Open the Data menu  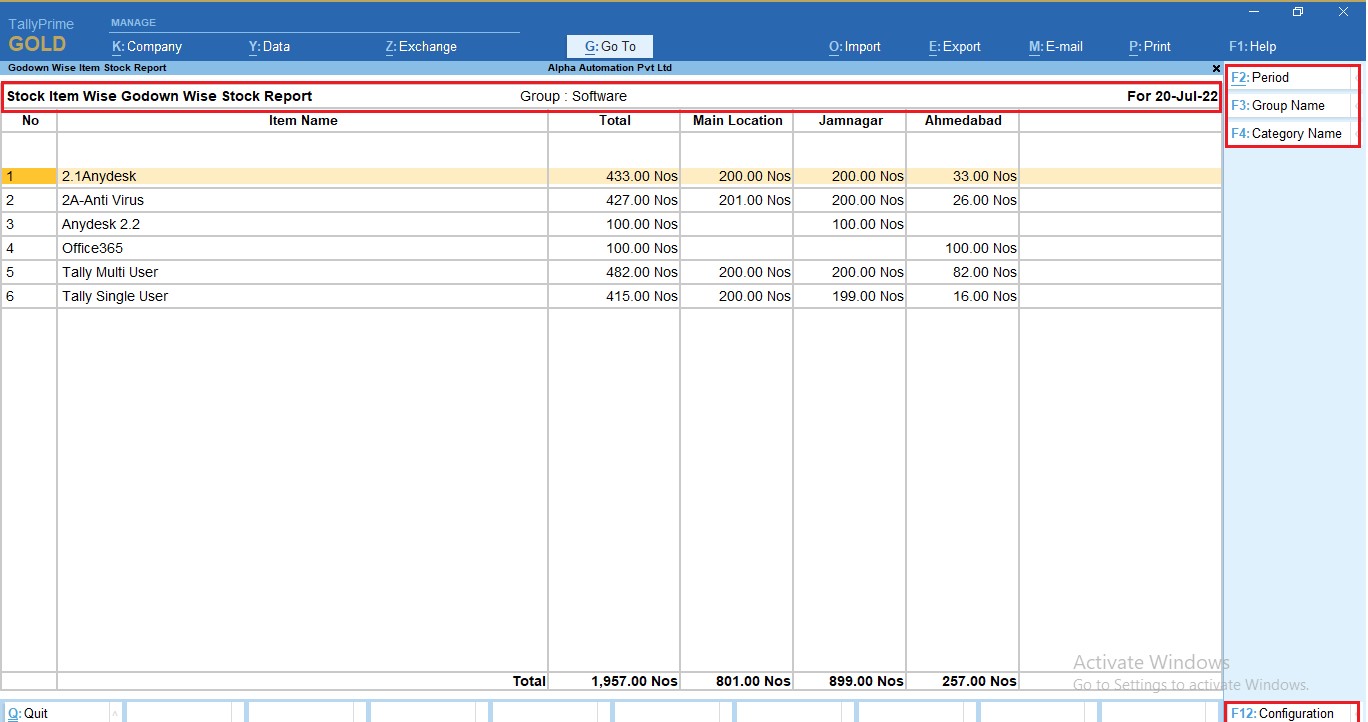point(269,46)
